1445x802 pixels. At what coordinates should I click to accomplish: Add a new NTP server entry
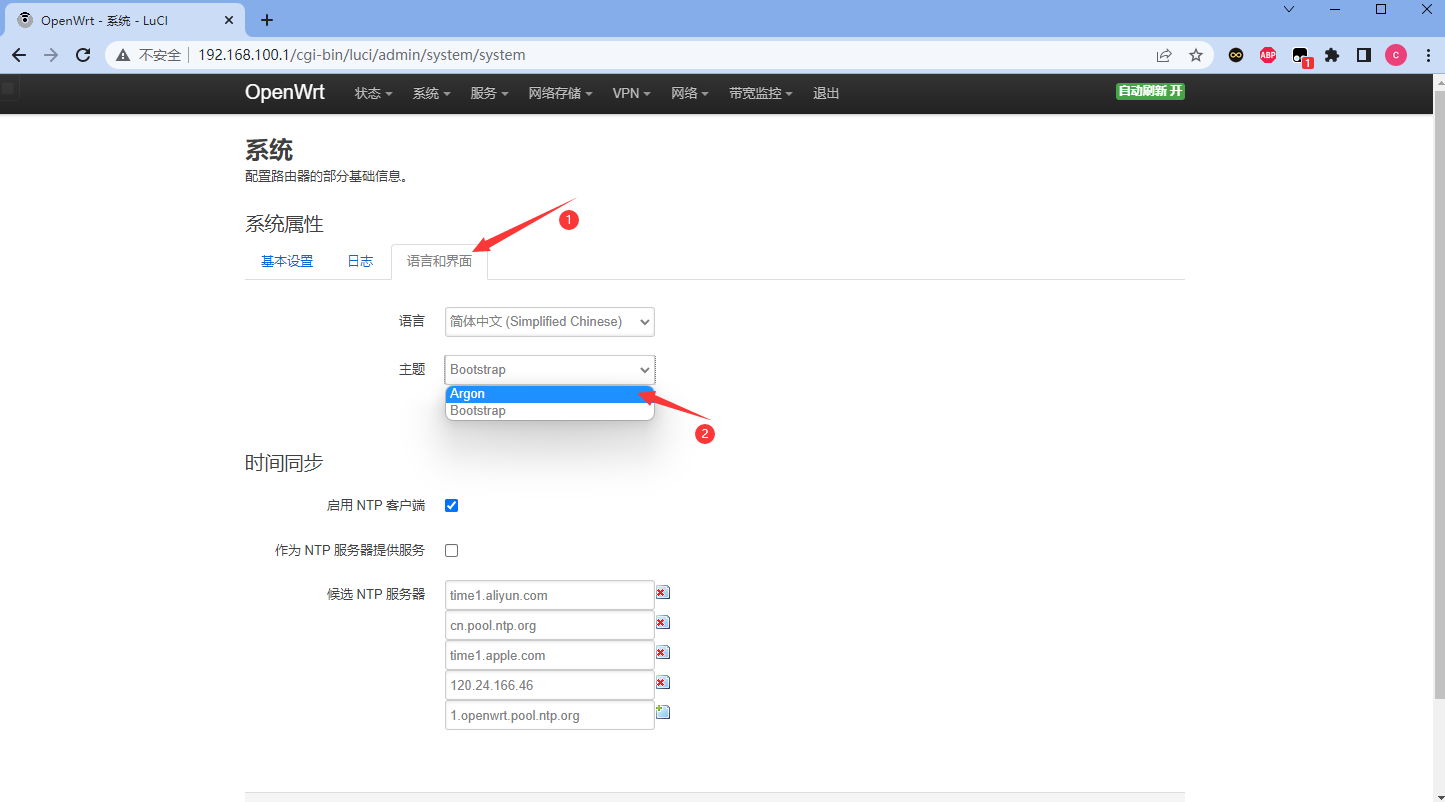[662, 712]
